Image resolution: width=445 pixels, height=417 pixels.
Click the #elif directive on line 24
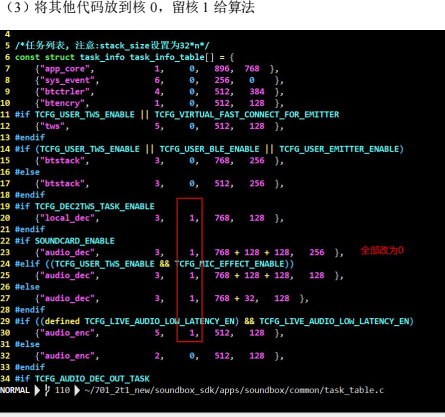coord(27,264)
